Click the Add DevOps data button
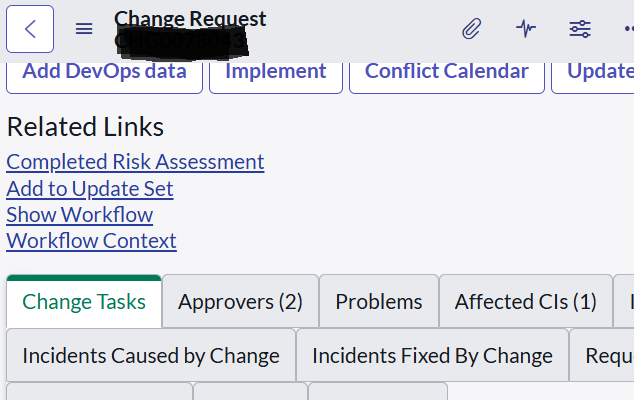This screenshot has height=400, width=634. pos(104,72)
